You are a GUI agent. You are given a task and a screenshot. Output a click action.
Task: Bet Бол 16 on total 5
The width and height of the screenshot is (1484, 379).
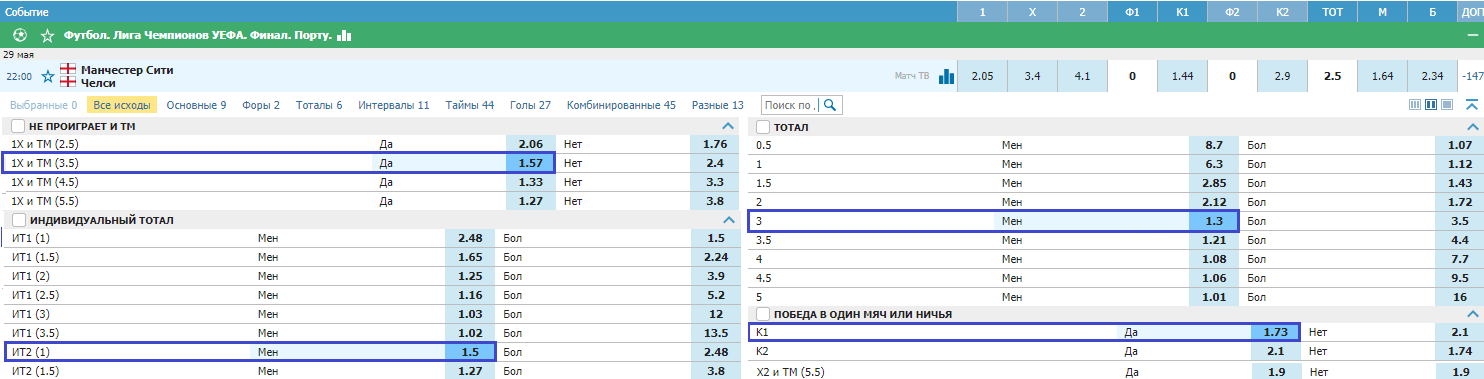(1459, 297)
